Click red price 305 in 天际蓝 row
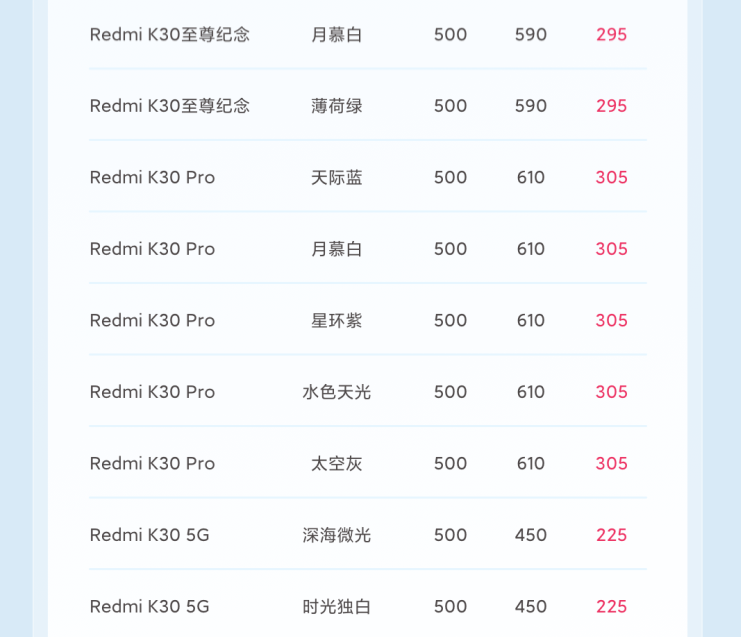The image size is (741, 637). 611,178
